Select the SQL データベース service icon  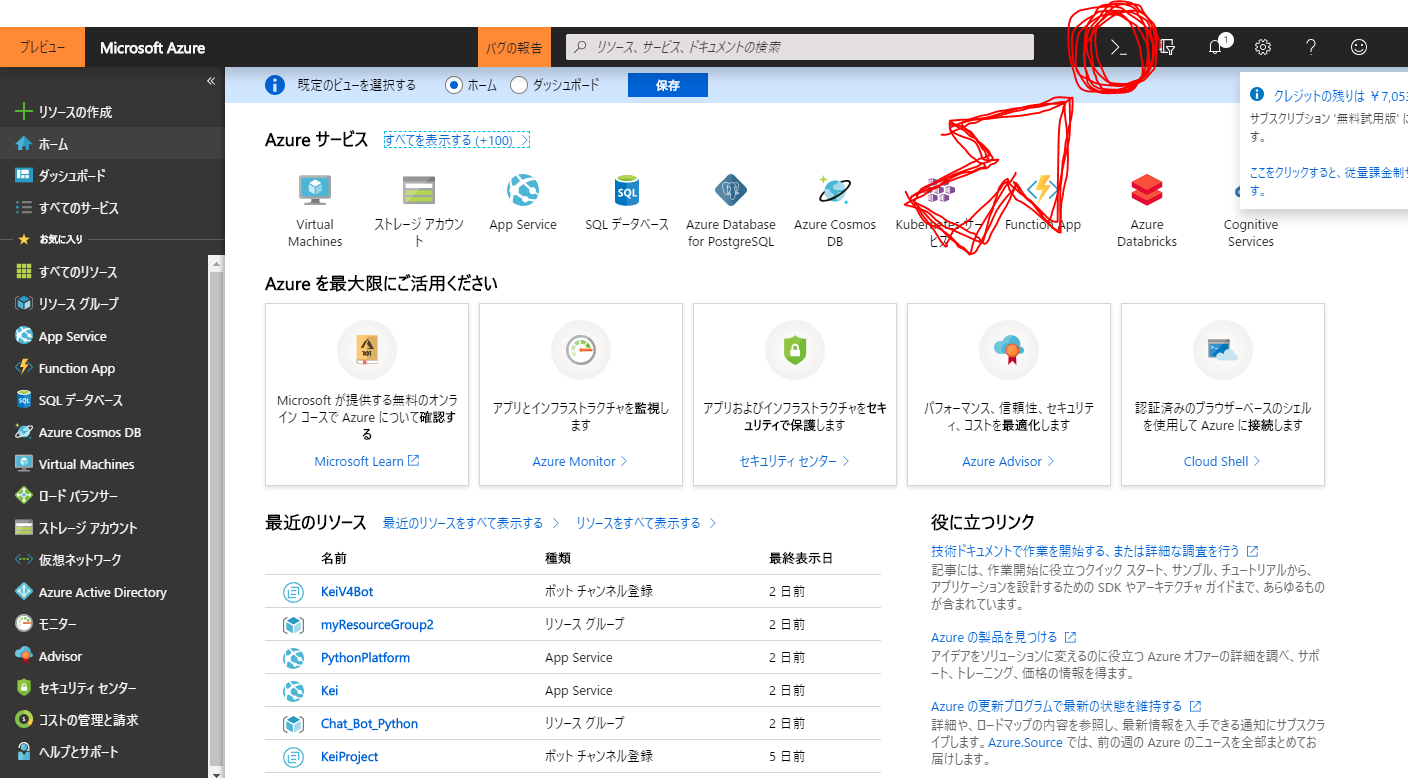[x=627, y=192]
